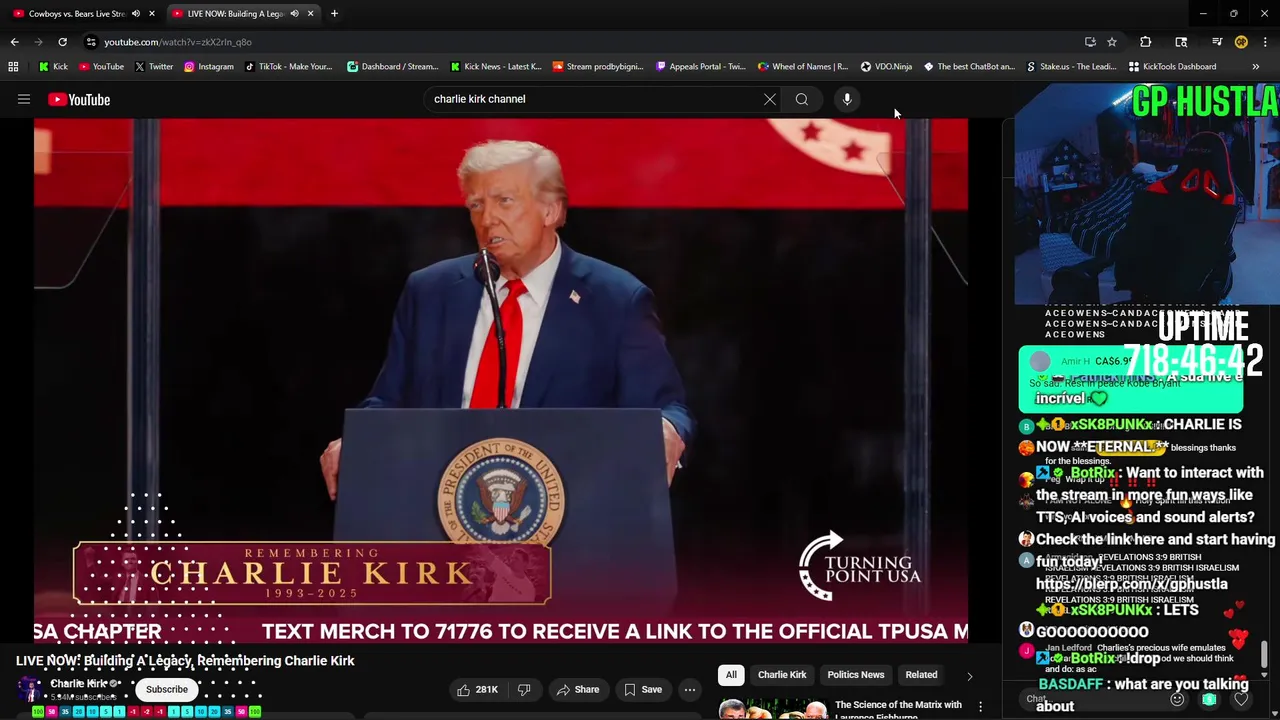Mute the Cowboys vs. Bears tab audio
Screen dimensions: 1280x720
tap(135, 13)
